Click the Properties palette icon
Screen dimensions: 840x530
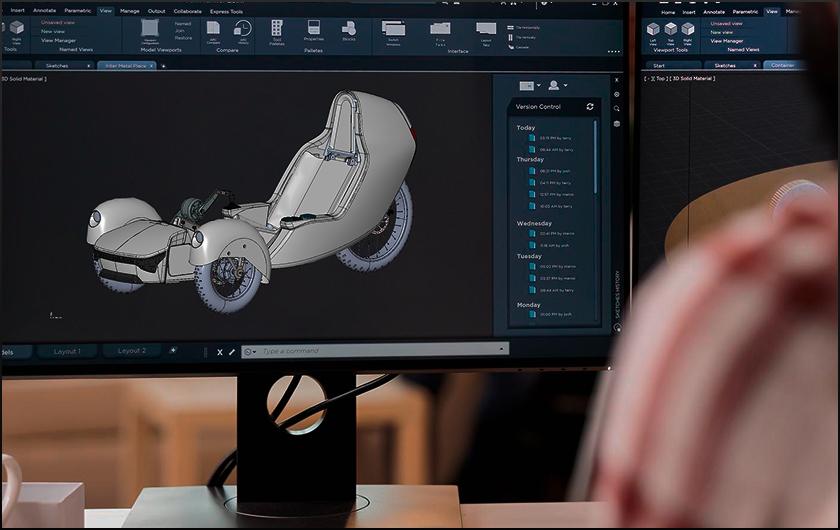[313, 30]
